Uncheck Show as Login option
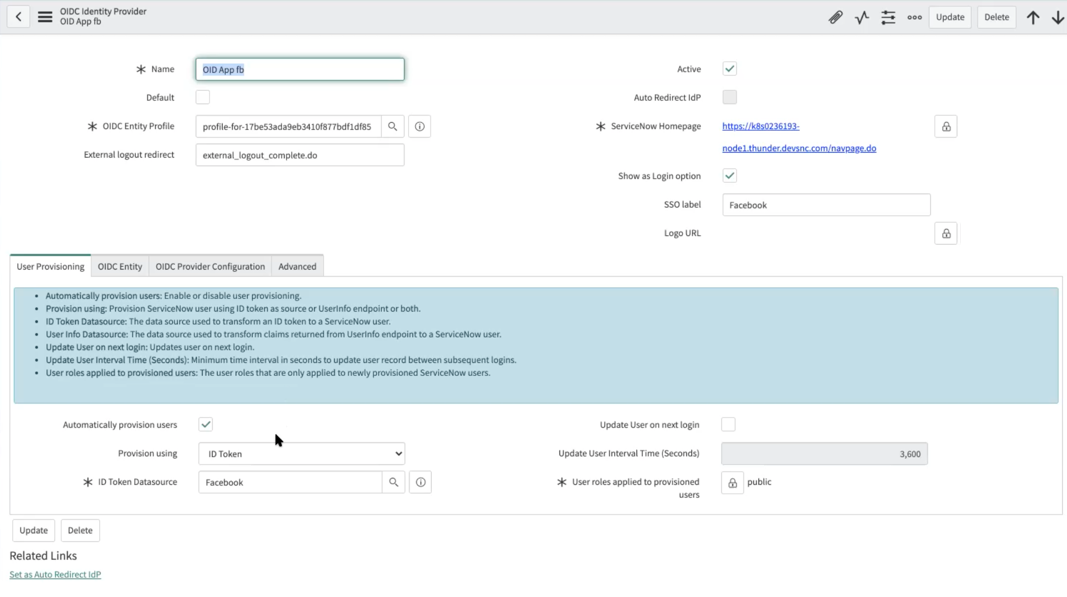This screenshot has width=1067, height=597. click(x=729, y=176)
